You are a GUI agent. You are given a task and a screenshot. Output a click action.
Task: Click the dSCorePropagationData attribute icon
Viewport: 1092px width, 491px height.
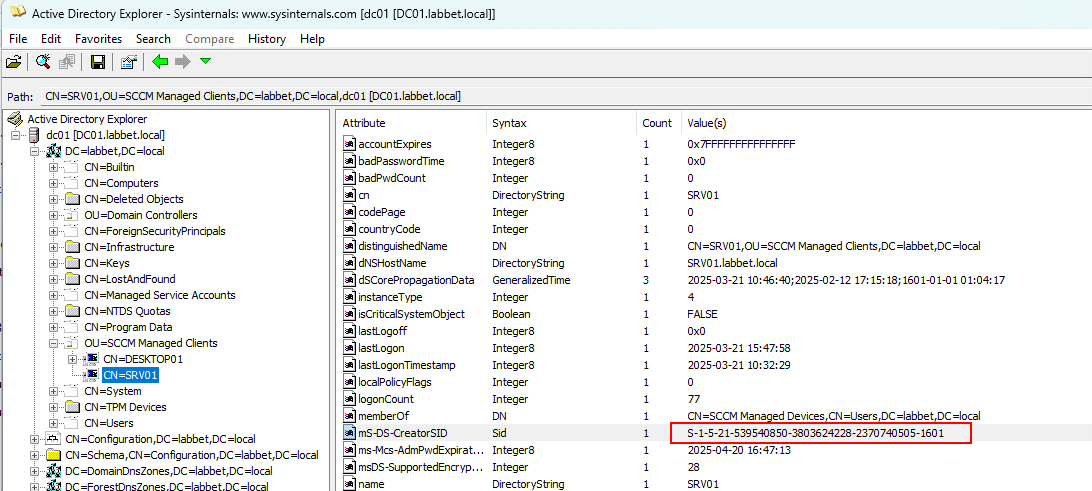(x=349, y=280)
